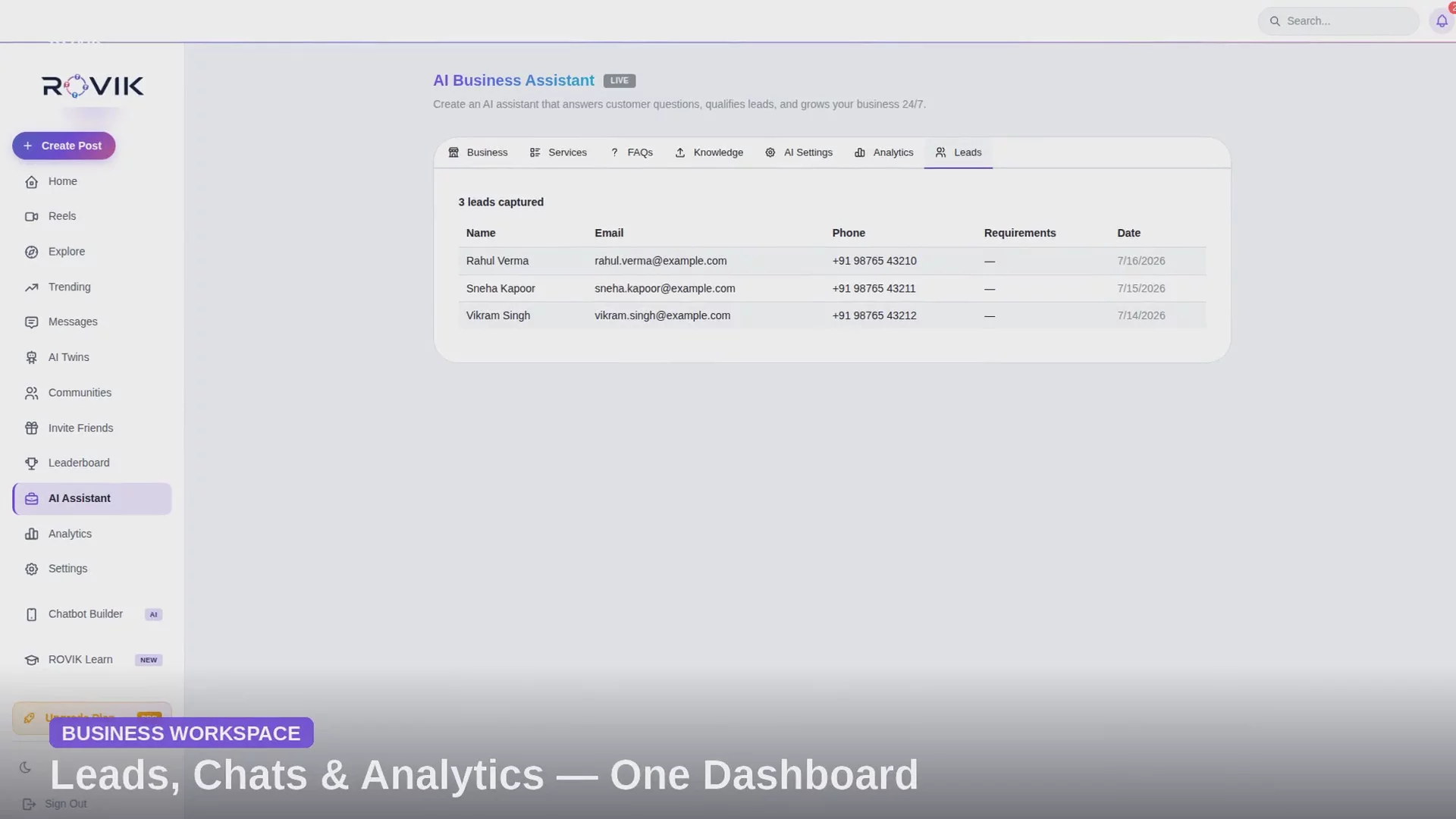Switch to the Services tab
This screenshot has height=819, width=1456.
point(558,152)
